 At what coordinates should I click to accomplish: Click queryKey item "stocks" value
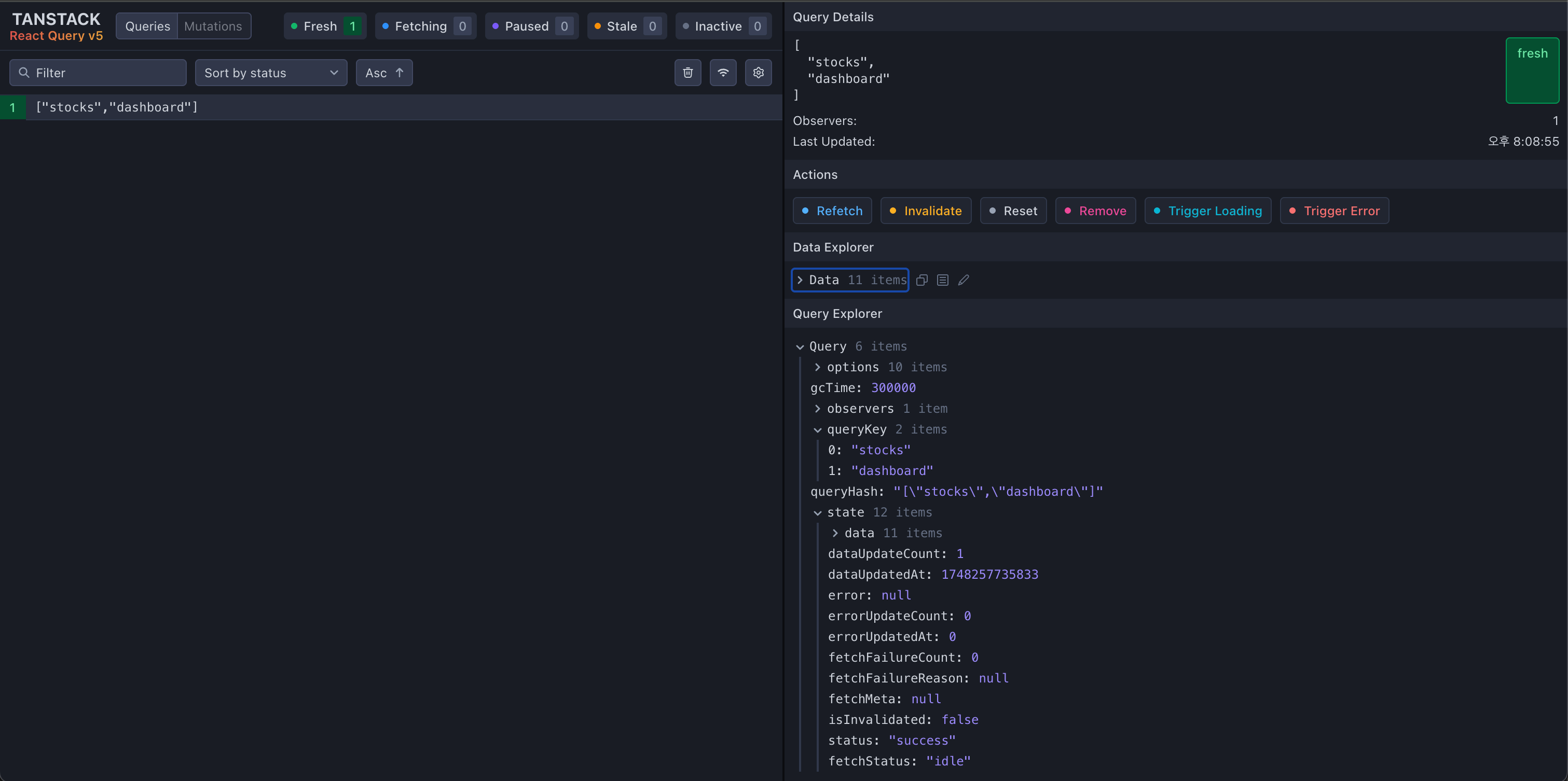(881, 450)
